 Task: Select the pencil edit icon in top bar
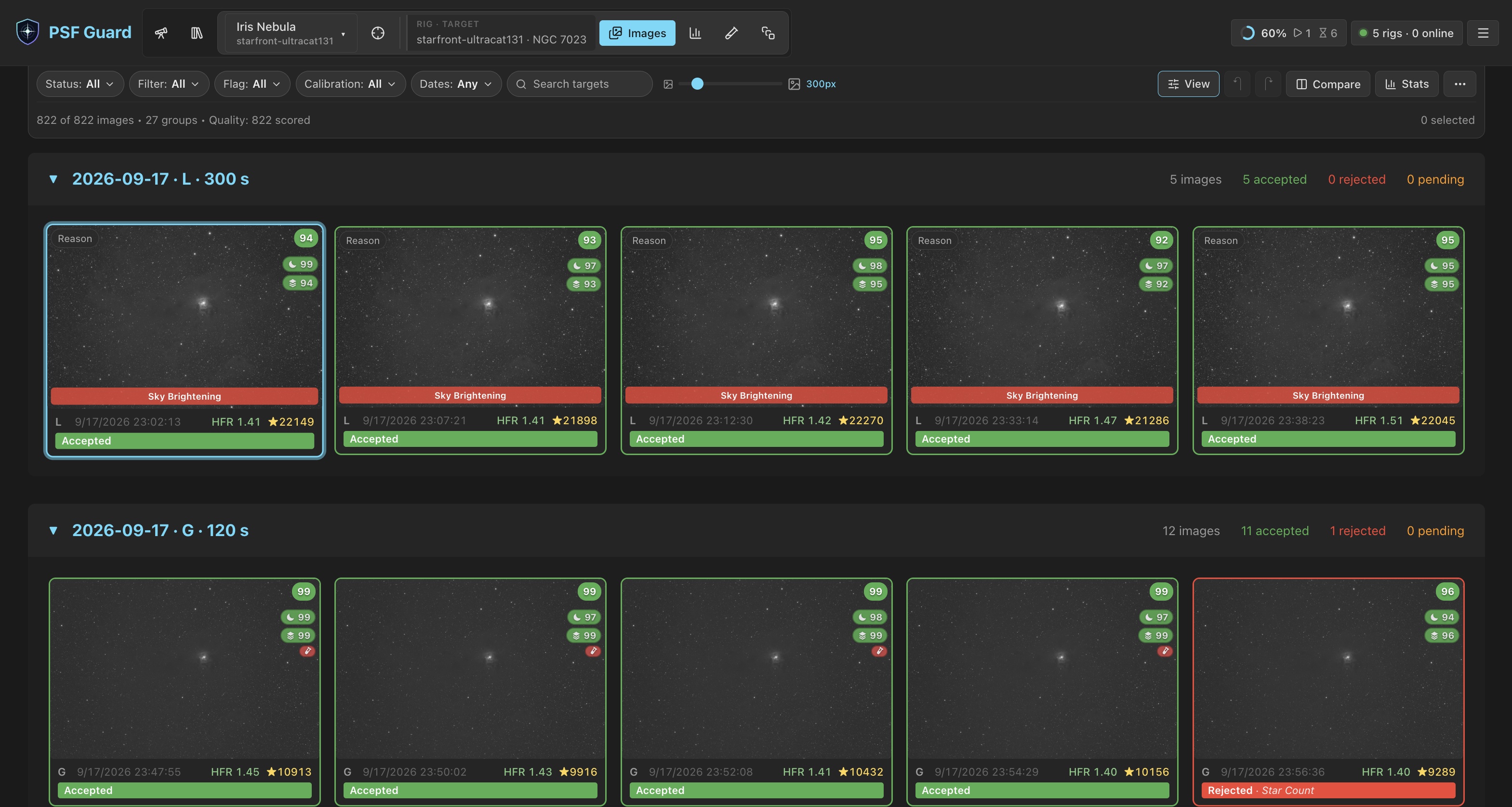pyautogui.click(x=731, y=33)
